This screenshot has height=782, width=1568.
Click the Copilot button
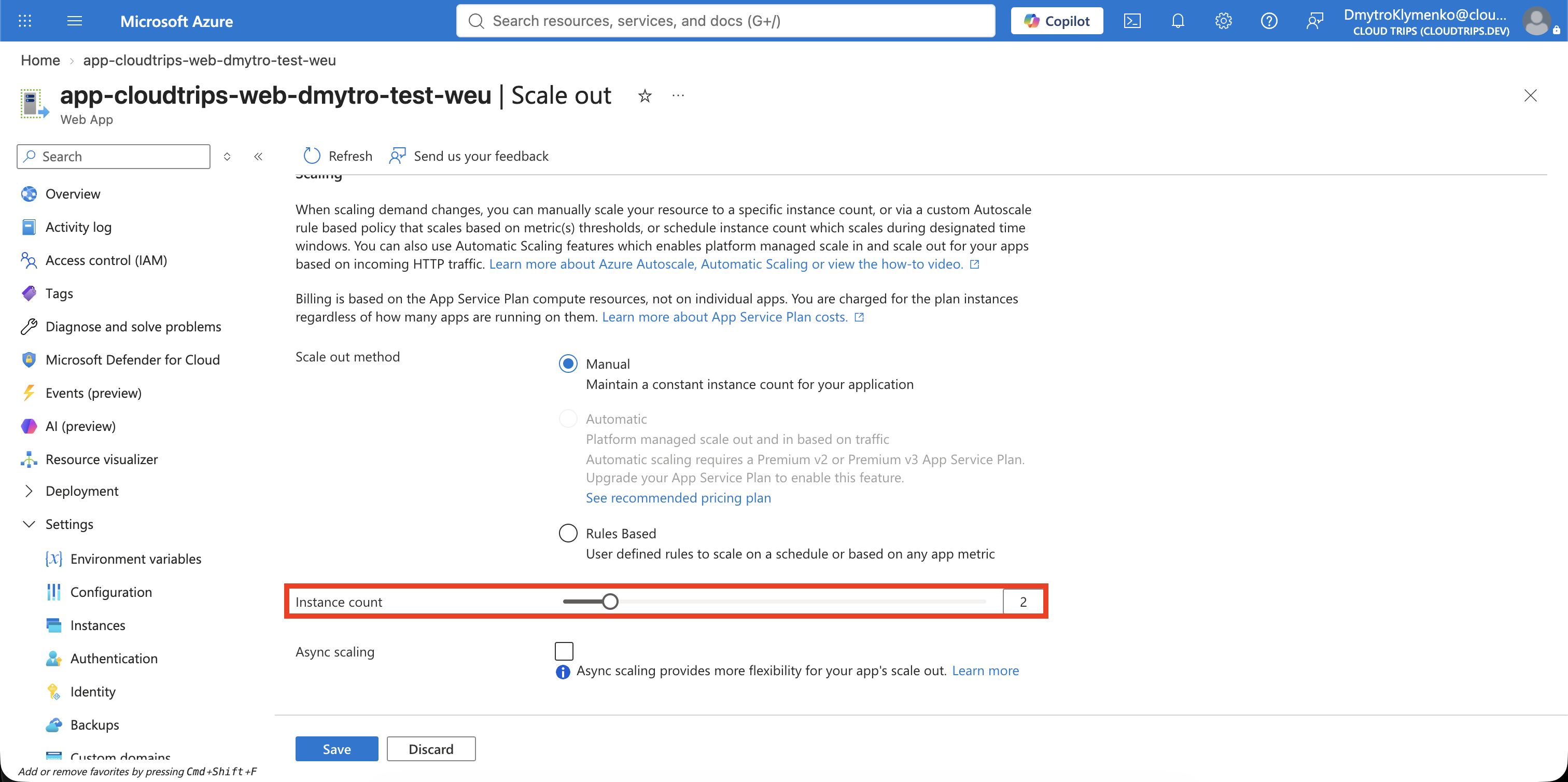[x=1057, y=21]
